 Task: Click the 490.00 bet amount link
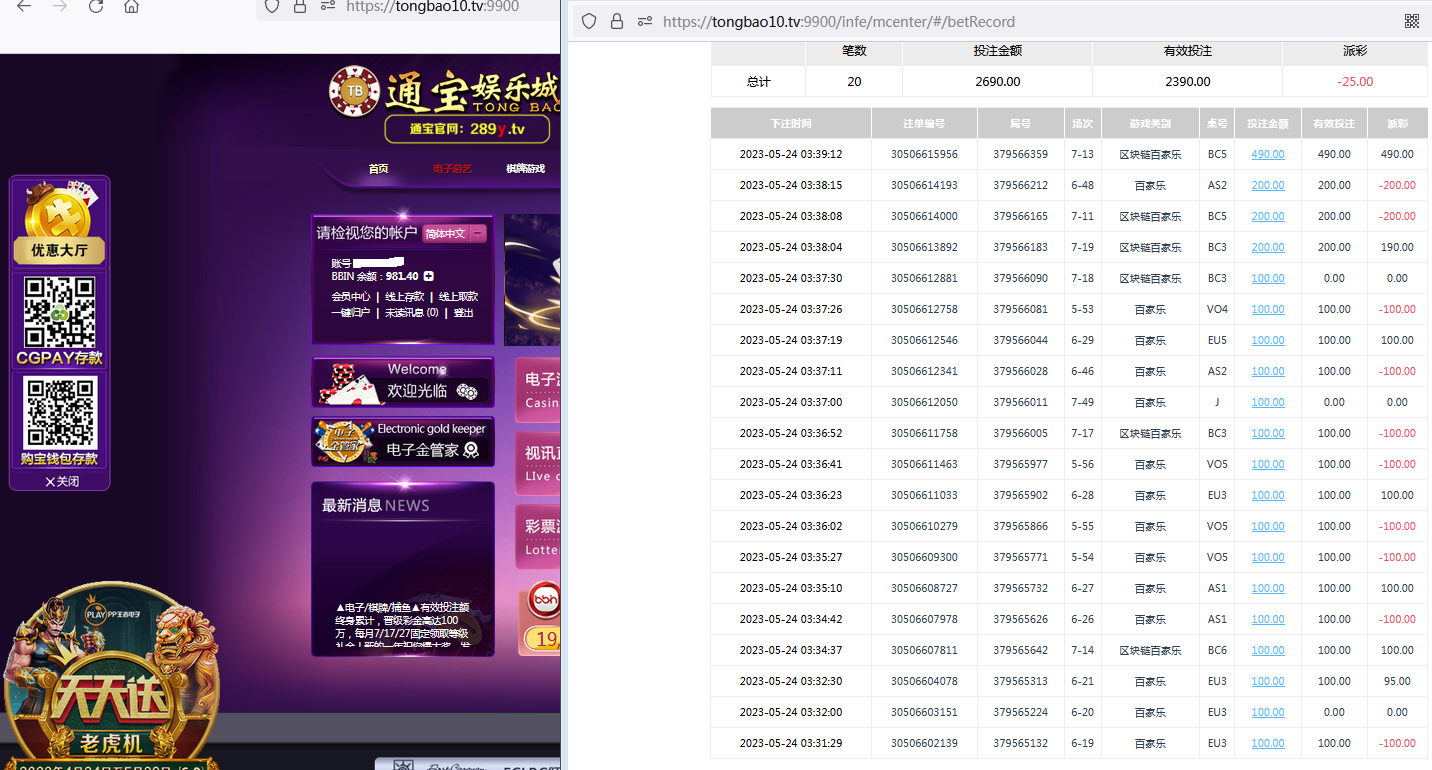click(x=1267, y=155)
